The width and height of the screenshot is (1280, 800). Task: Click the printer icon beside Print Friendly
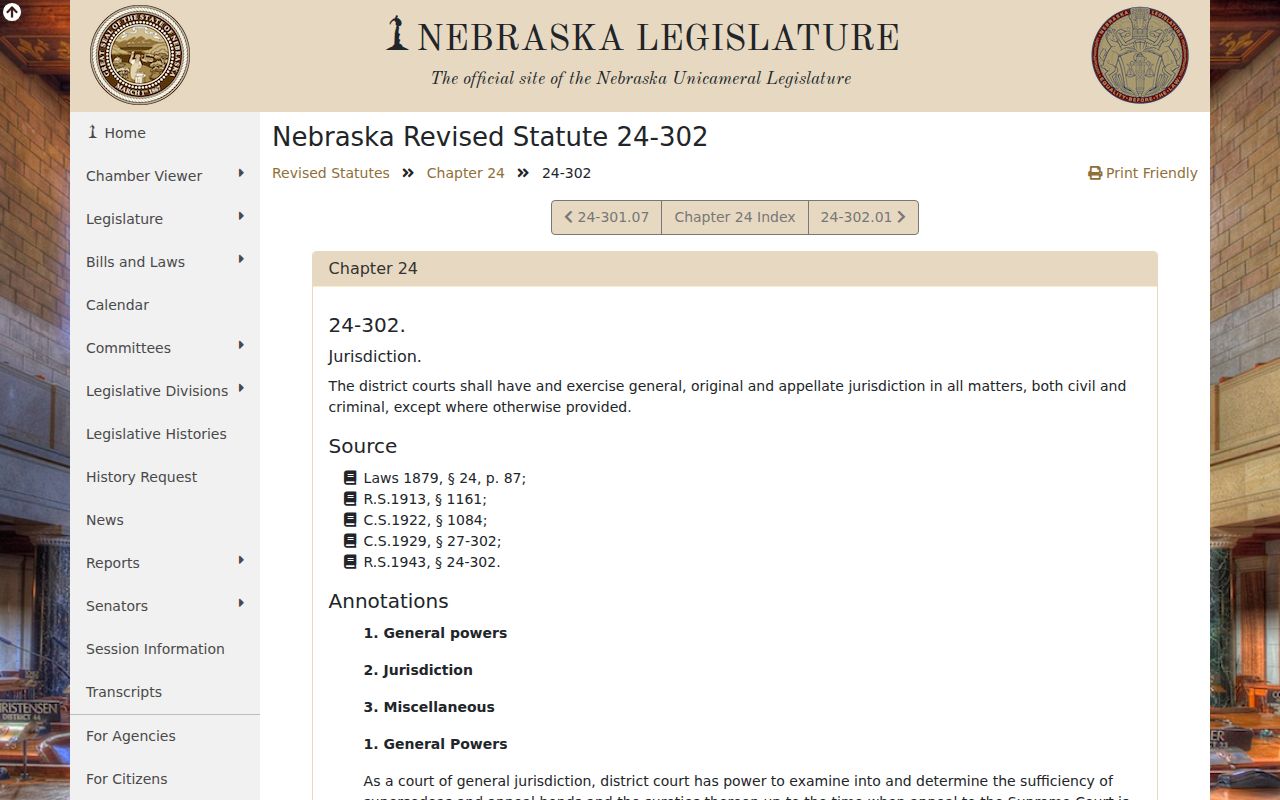click(1095, 173)
